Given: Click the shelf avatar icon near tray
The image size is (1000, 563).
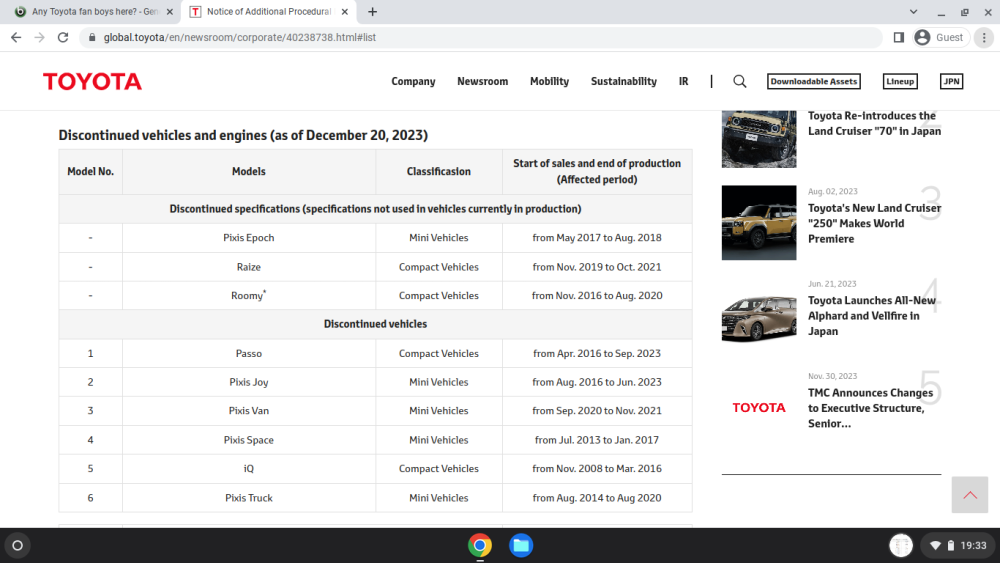Looking at the screenshot, I should coord(901,545).
